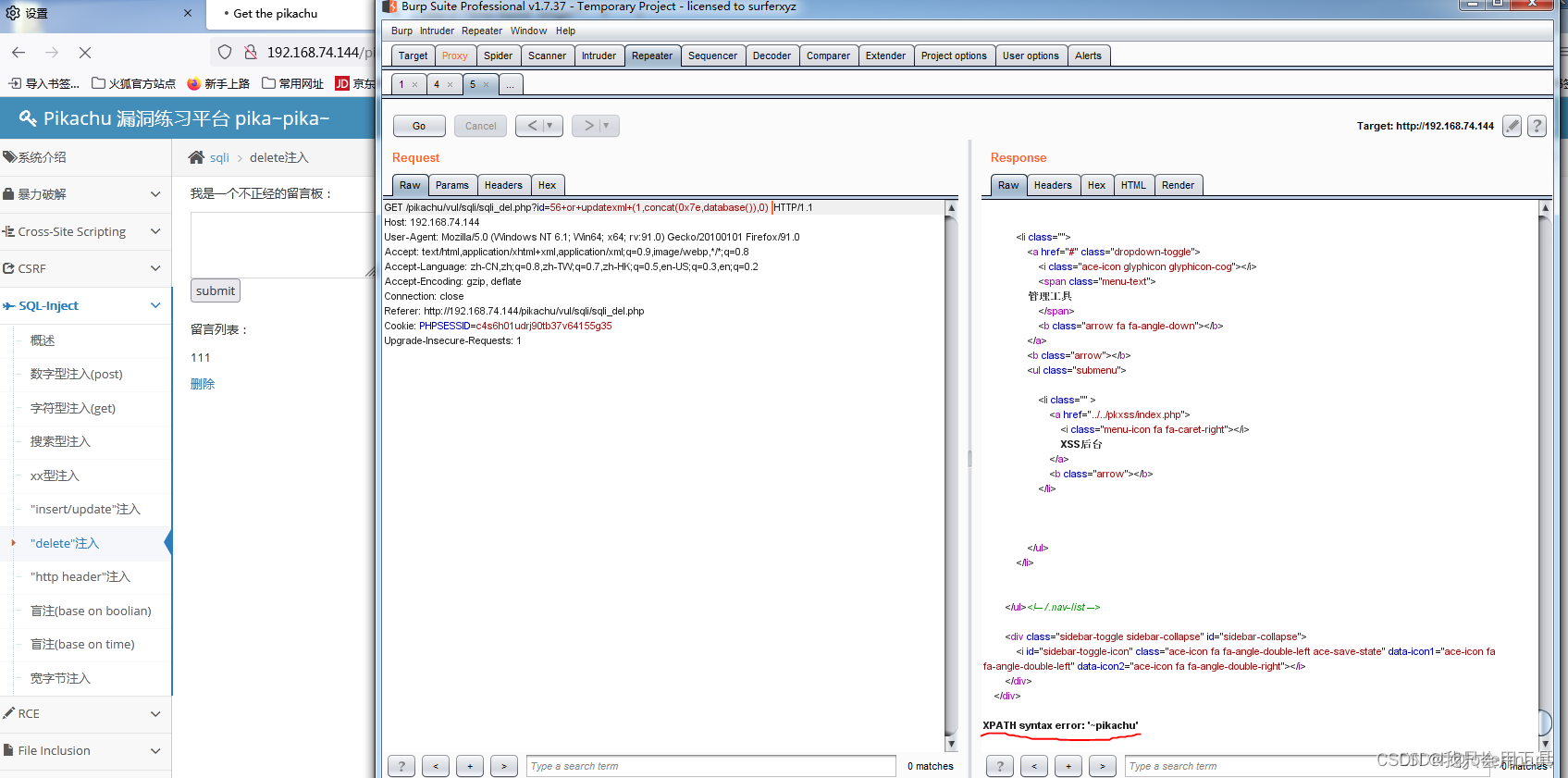
Task: Click the Firefox address bar URL
Action: tap(319, 53)
